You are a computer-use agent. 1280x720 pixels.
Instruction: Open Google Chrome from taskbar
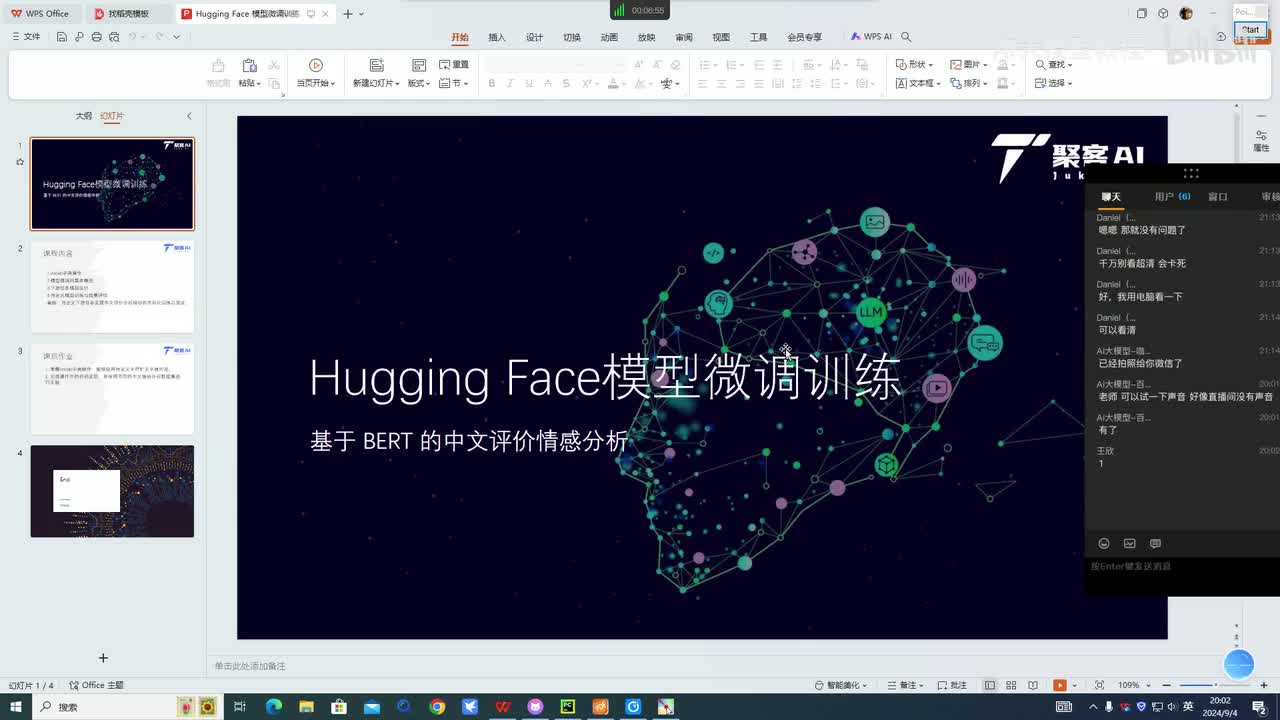tap(437, 707)
